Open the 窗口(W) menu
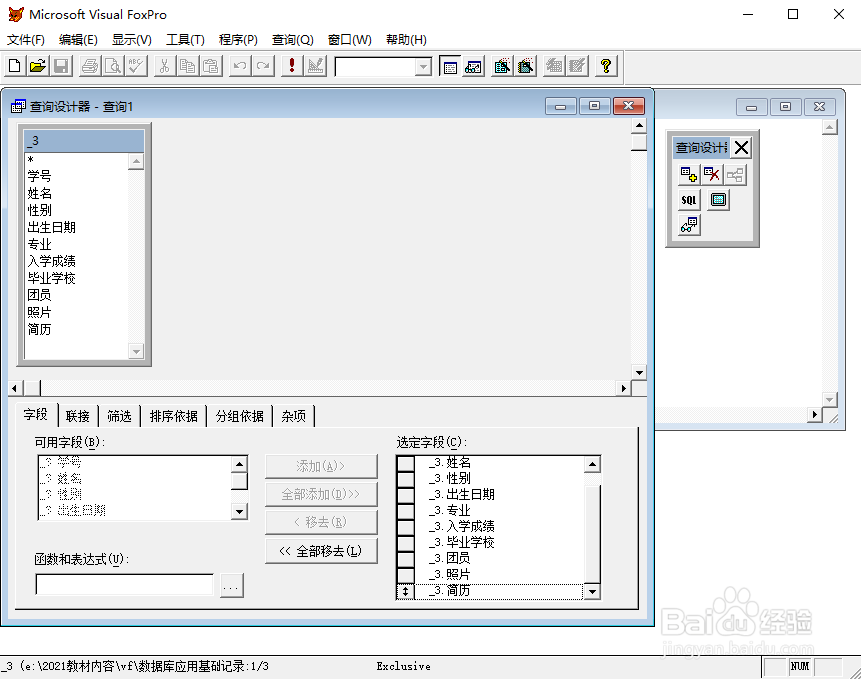Viewport: 861px width, 679px height. pyautogui.click(x=350, y=40)
